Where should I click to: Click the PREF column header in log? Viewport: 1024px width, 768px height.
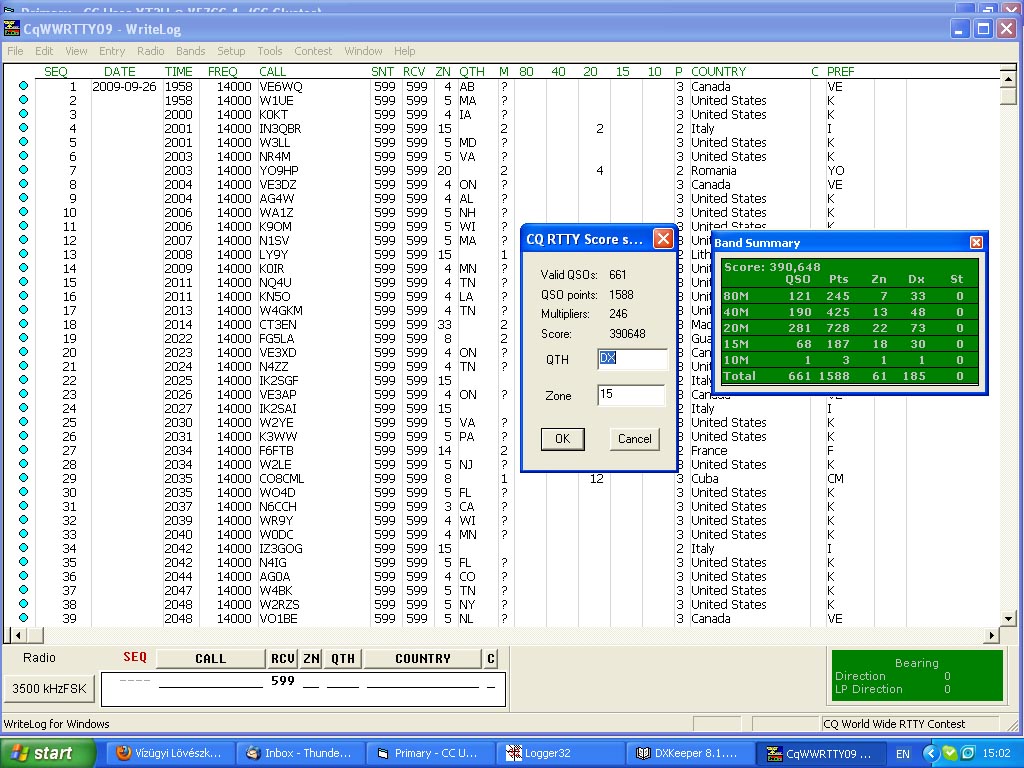click(x=840, y=72)
